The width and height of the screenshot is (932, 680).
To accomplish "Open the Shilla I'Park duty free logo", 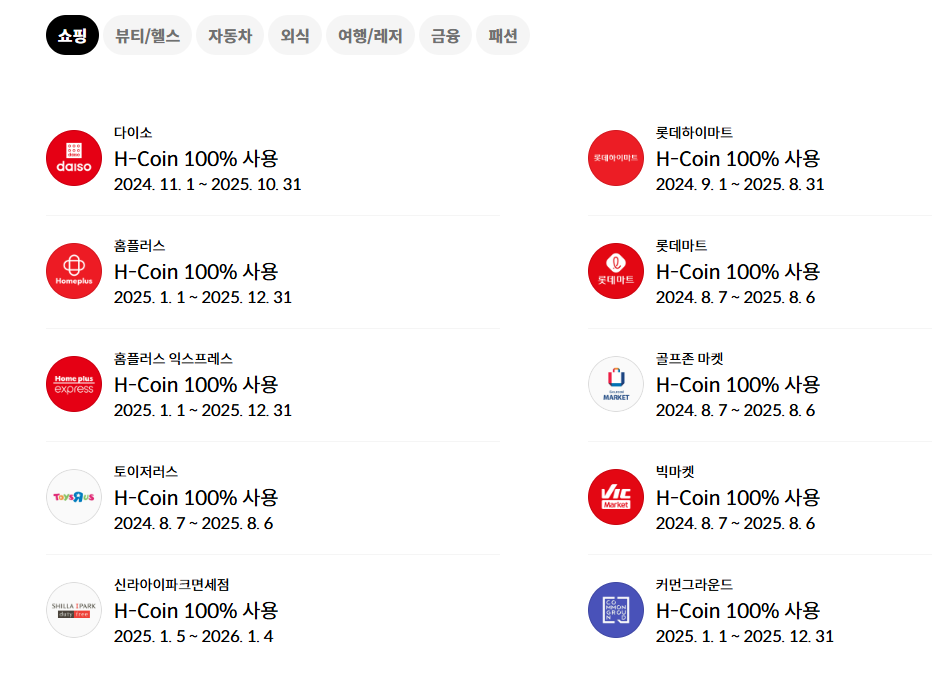I will click(x=74, y=610).
